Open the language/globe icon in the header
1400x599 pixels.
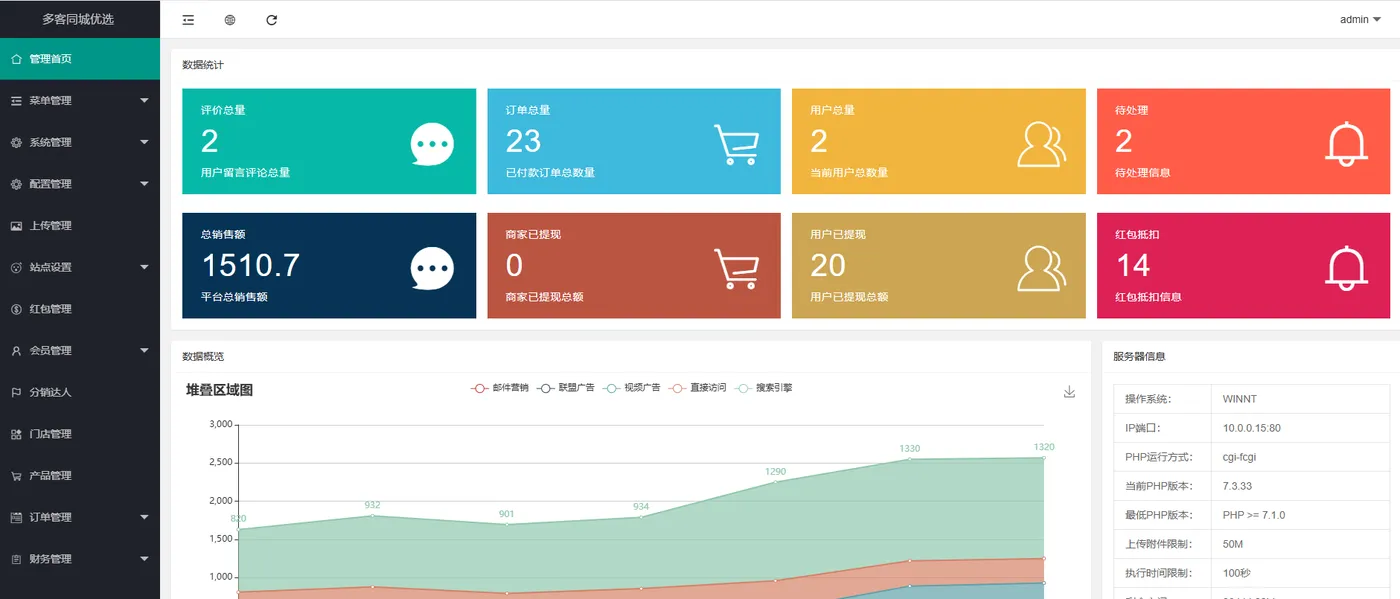click(229, 18)
